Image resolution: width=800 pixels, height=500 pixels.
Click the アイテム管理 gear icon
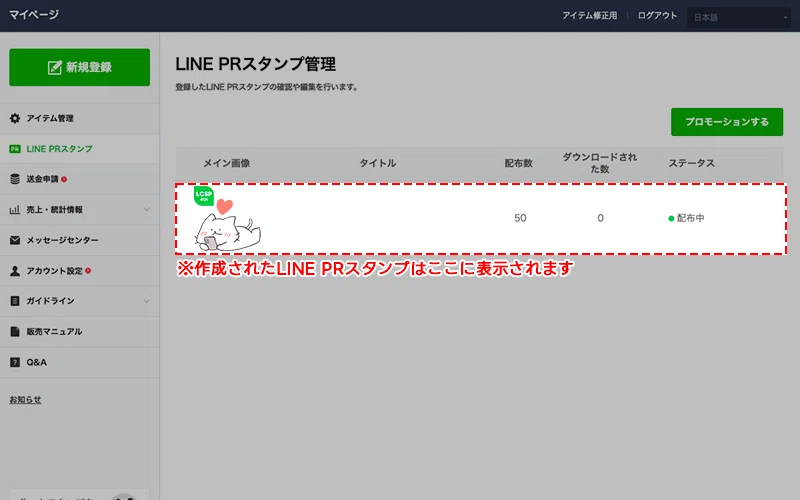coord(15,118)
